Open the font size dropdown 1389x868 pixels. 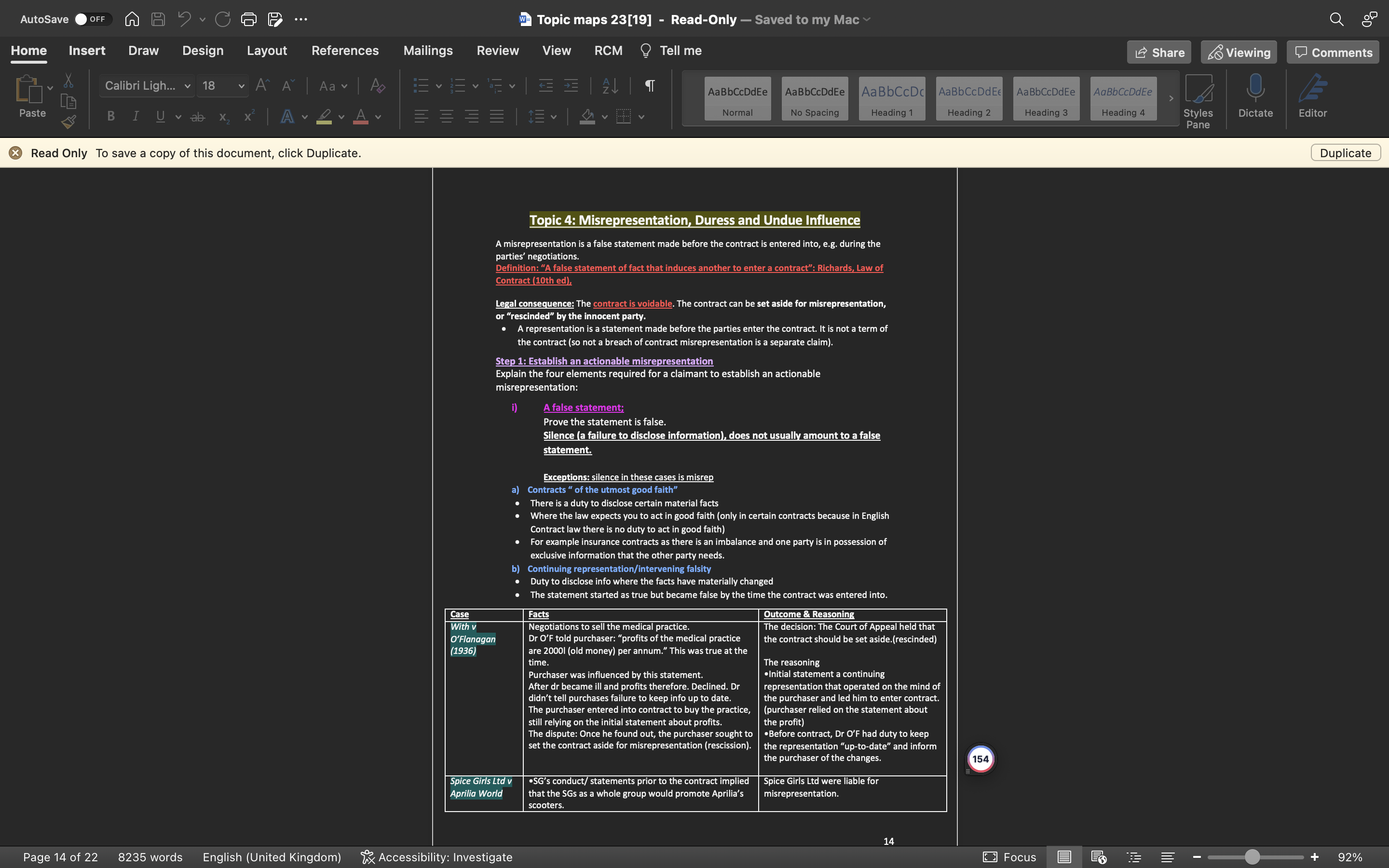point(241,85)
